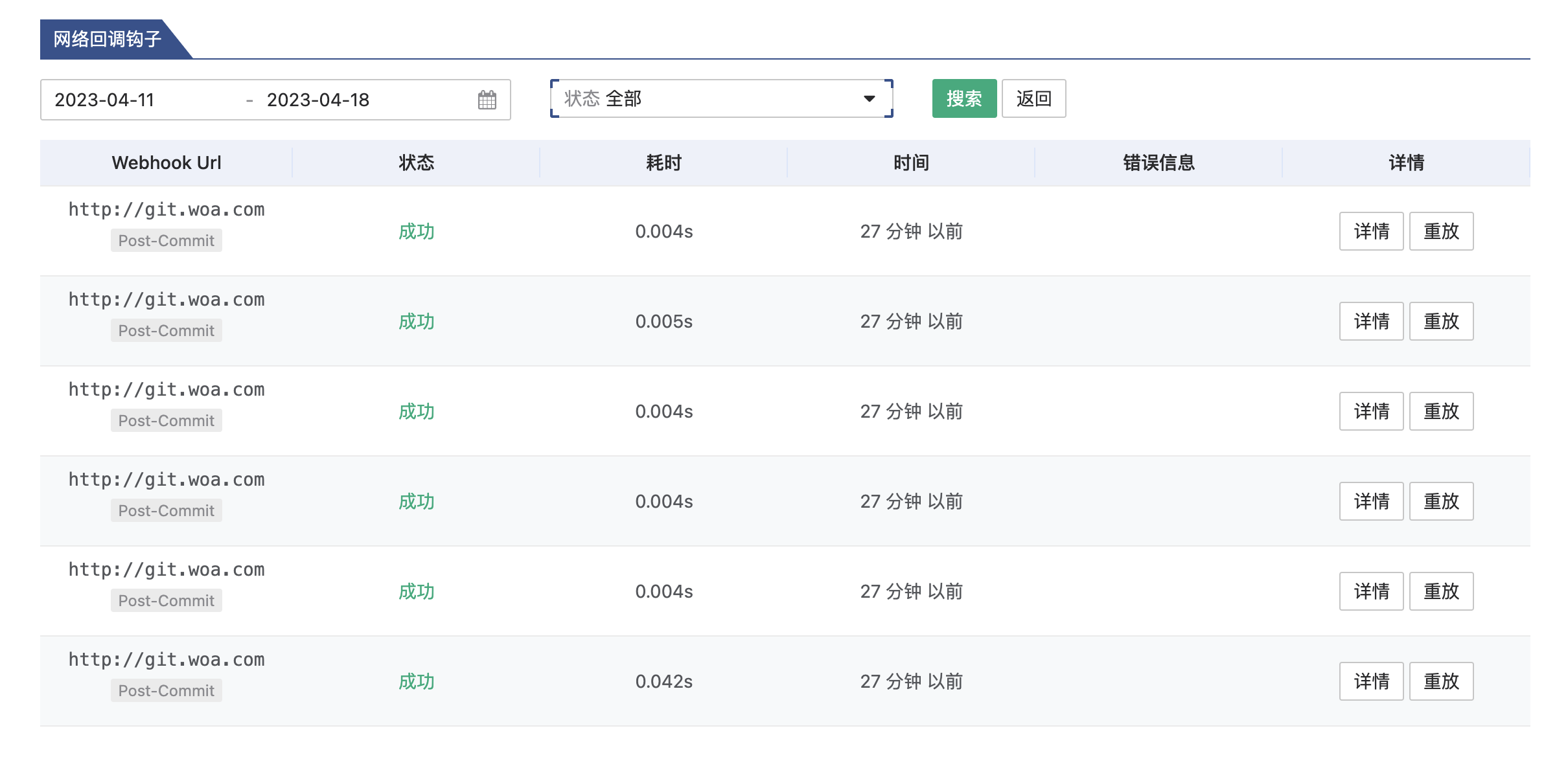Click the 返回 back button

(1033, 98)
